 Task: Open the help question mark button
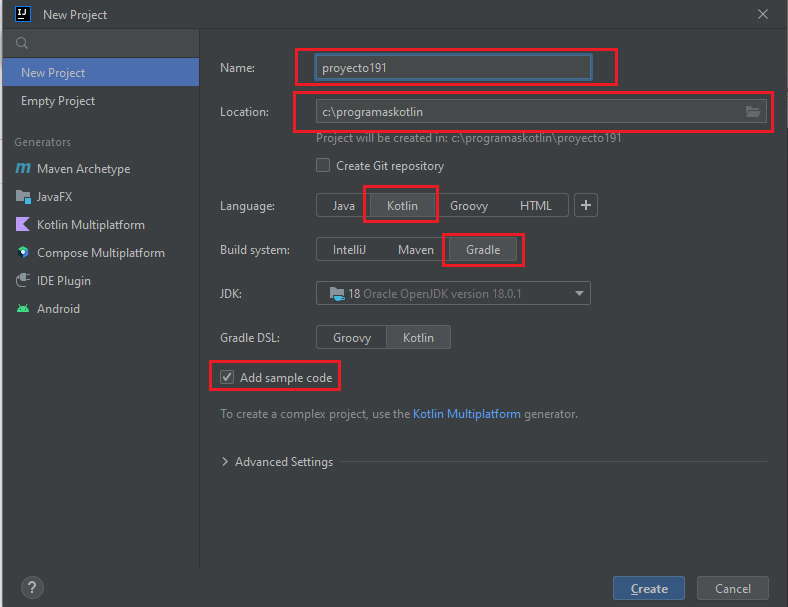pyautogui.click(x=32, y=587)
